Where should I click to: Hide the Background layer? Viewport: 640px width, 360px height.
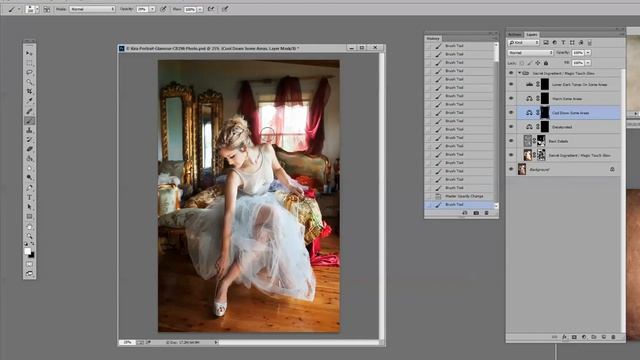[x=511, y=169]
